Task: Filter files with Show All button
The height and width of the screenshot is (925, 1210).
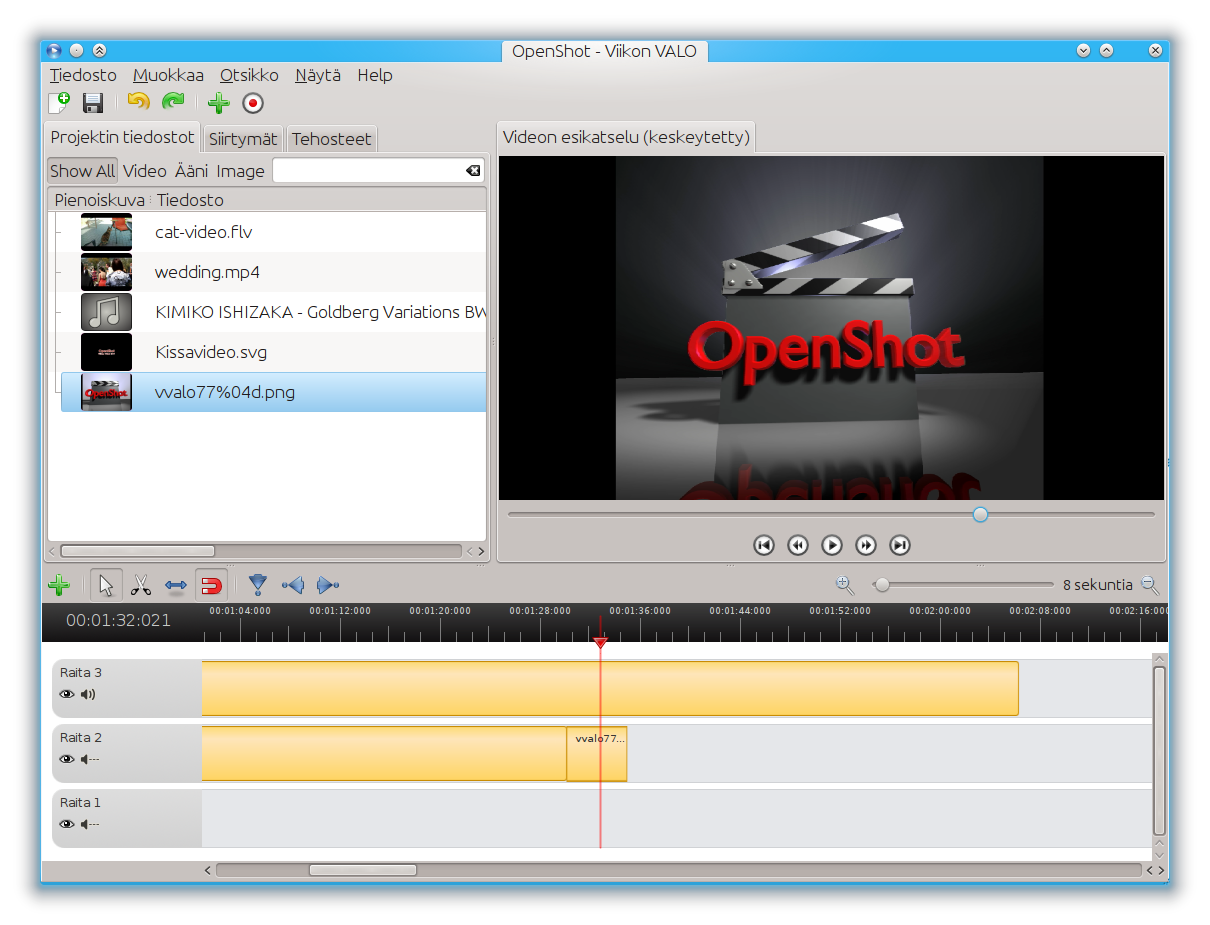Action: tap(83, 171)
